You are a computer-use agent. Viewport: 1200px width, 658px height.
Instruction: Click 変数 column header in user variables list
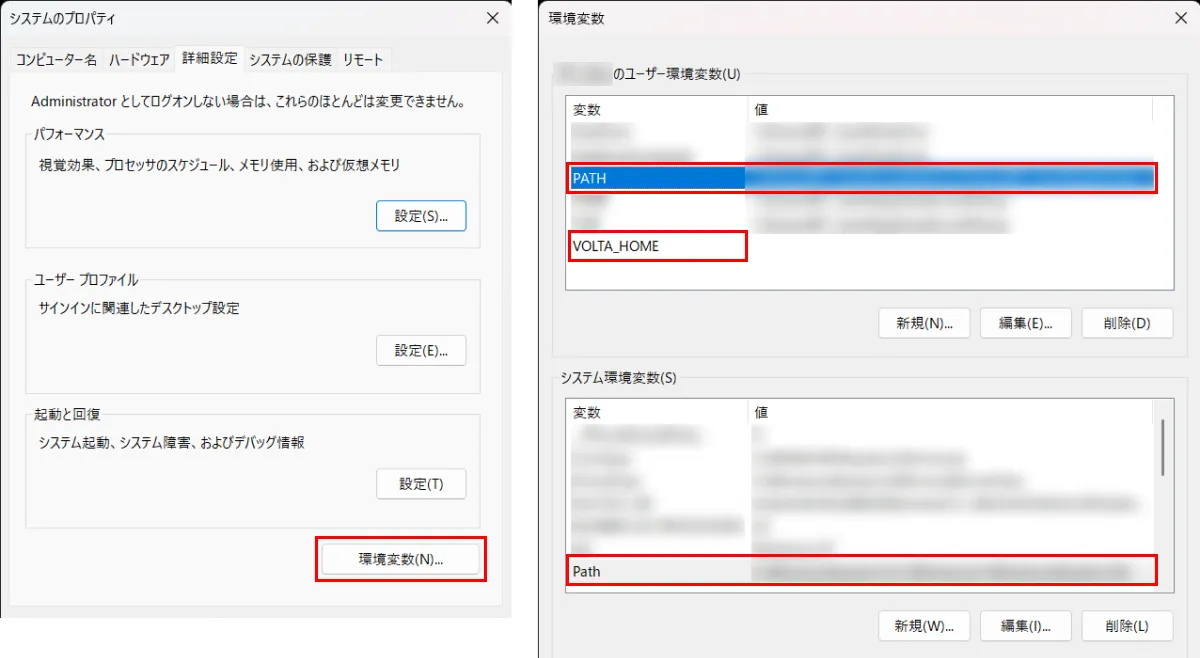[657, 109]
